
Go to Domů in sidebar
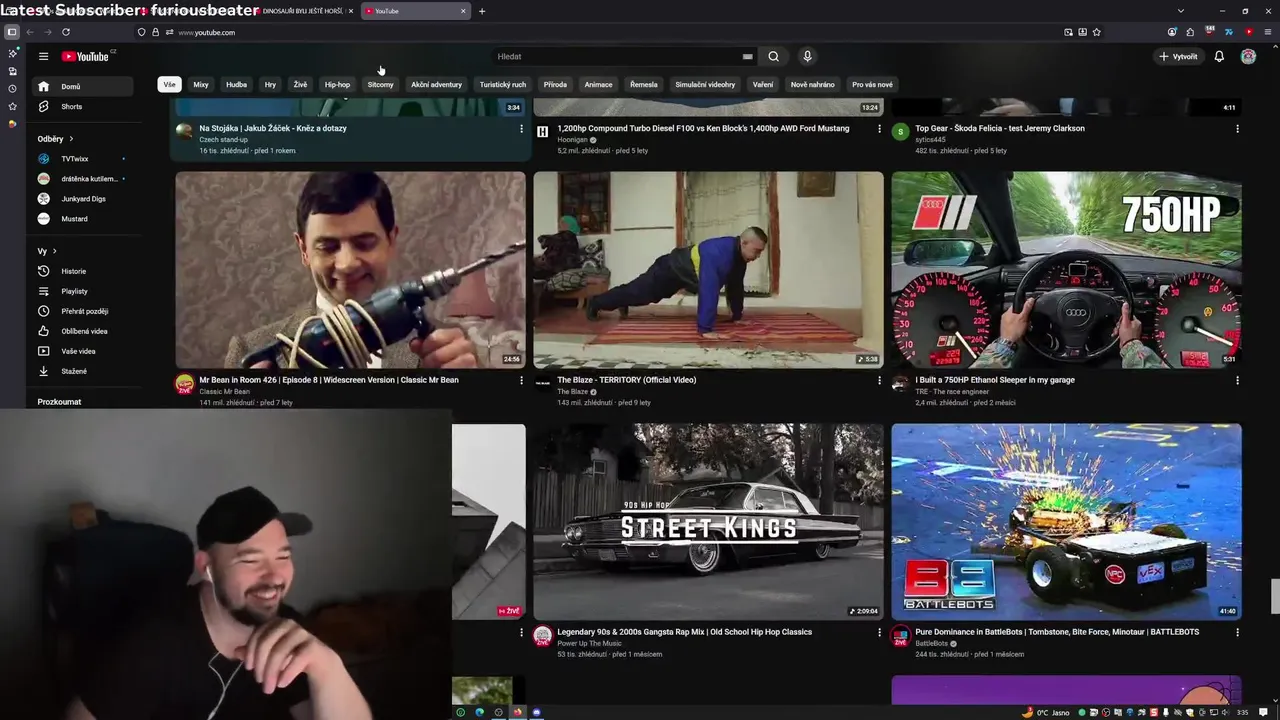[x=84, y=87]
